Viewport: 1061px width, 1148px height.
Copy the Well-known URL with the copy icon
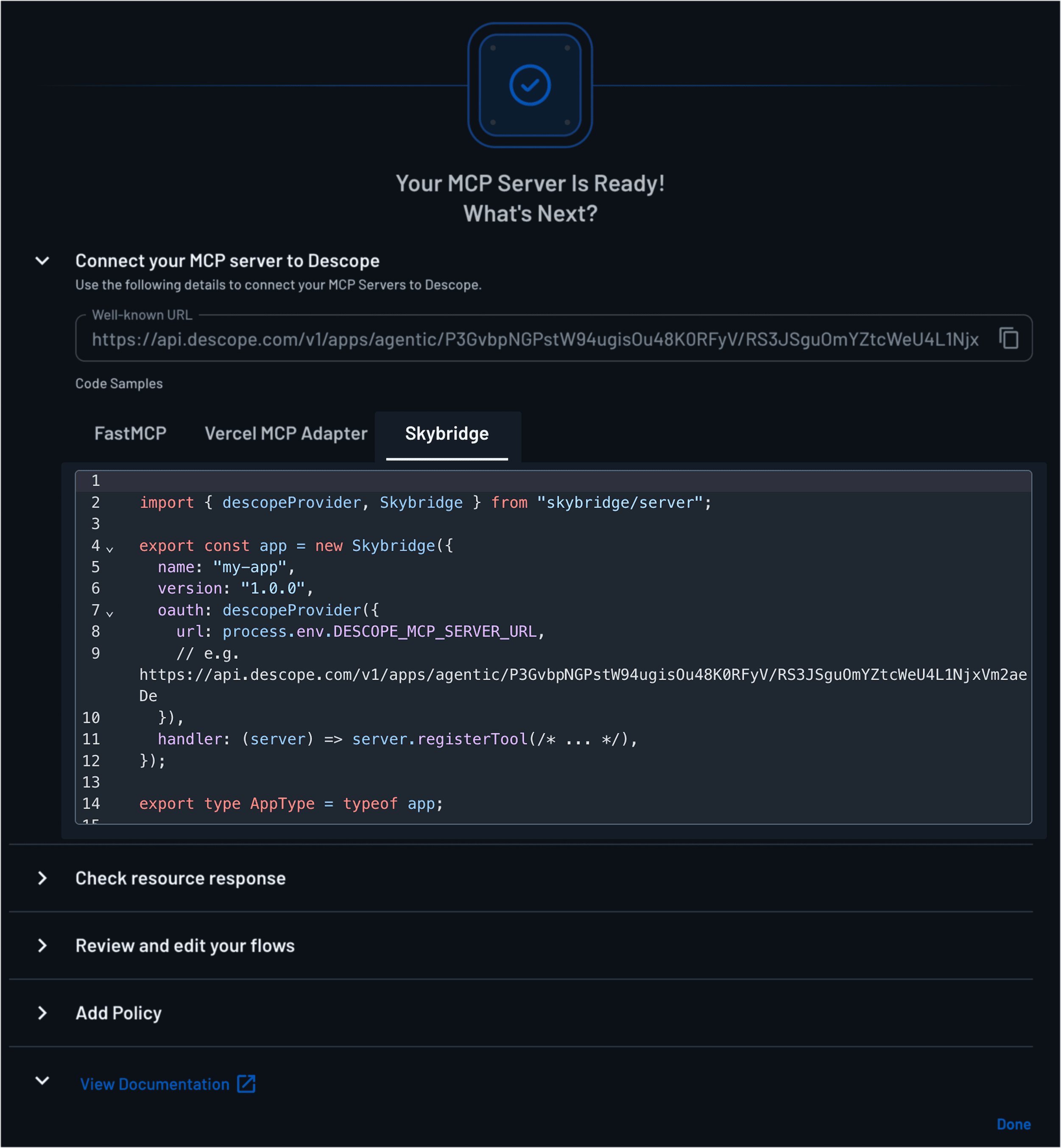pyautogui.click(x=1008, y=338)
